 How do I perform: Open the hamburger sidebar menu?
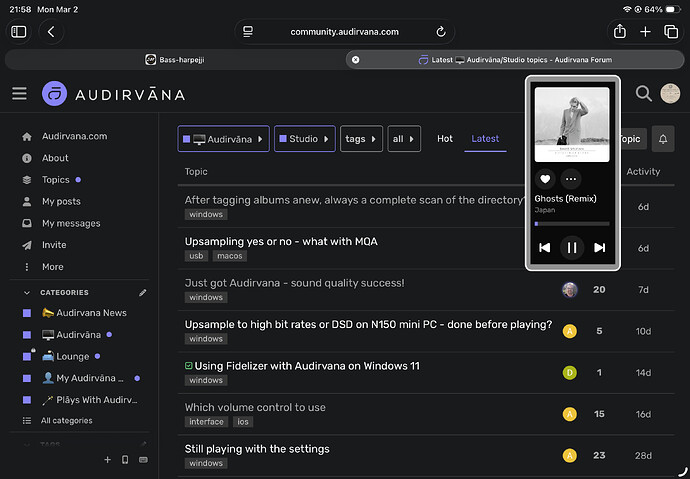pyautogui.click(x=19, y=94)
